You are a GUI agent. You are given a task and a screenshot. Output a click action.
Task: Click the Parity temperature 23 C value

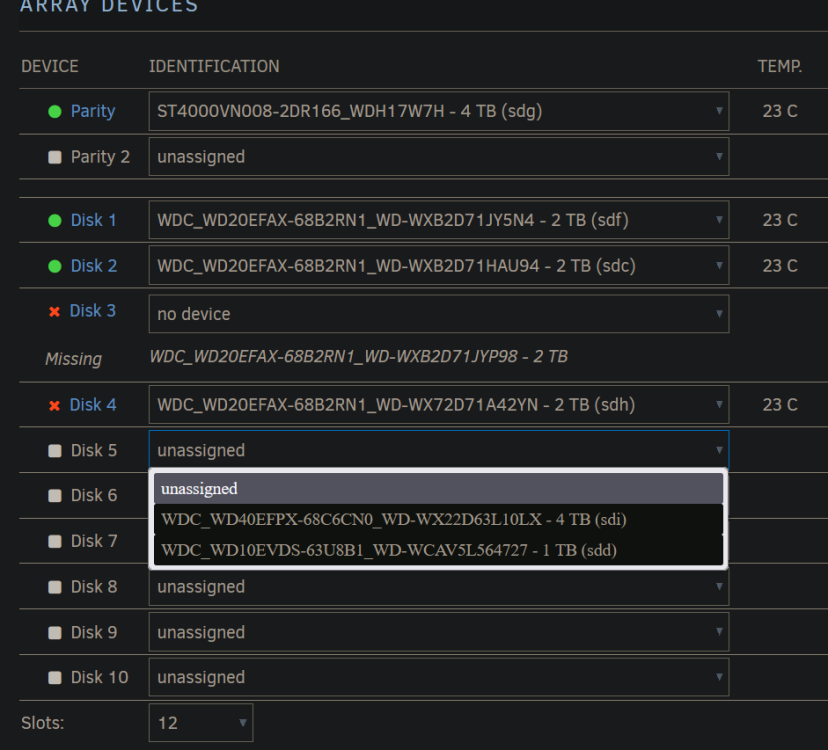pyautogui.click(x=780, y=111)
